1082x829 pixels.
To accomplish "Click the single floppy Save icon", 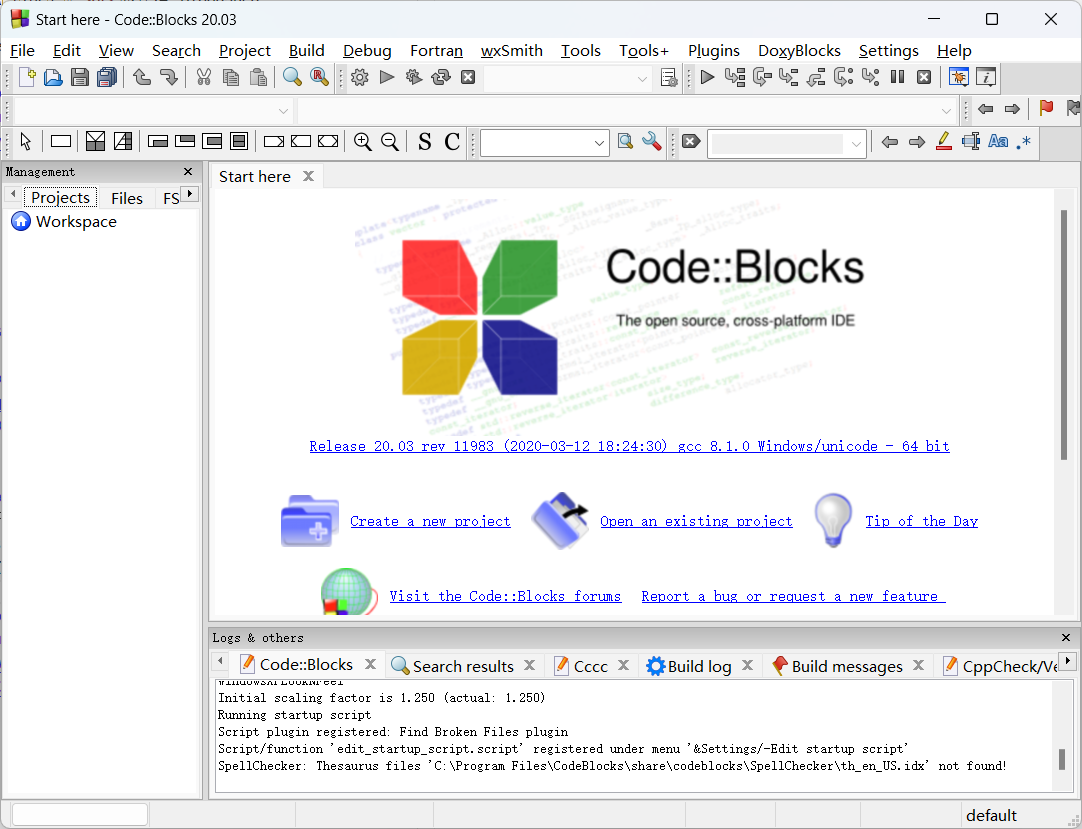I will 80,77.
